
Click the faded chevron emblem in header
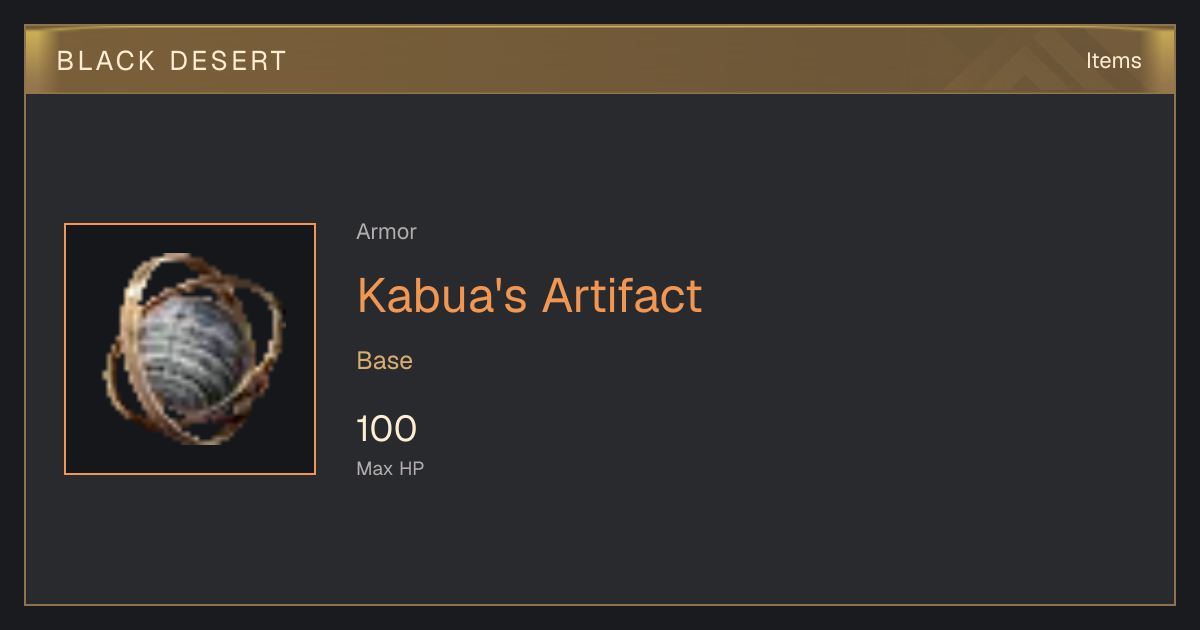1030,60
